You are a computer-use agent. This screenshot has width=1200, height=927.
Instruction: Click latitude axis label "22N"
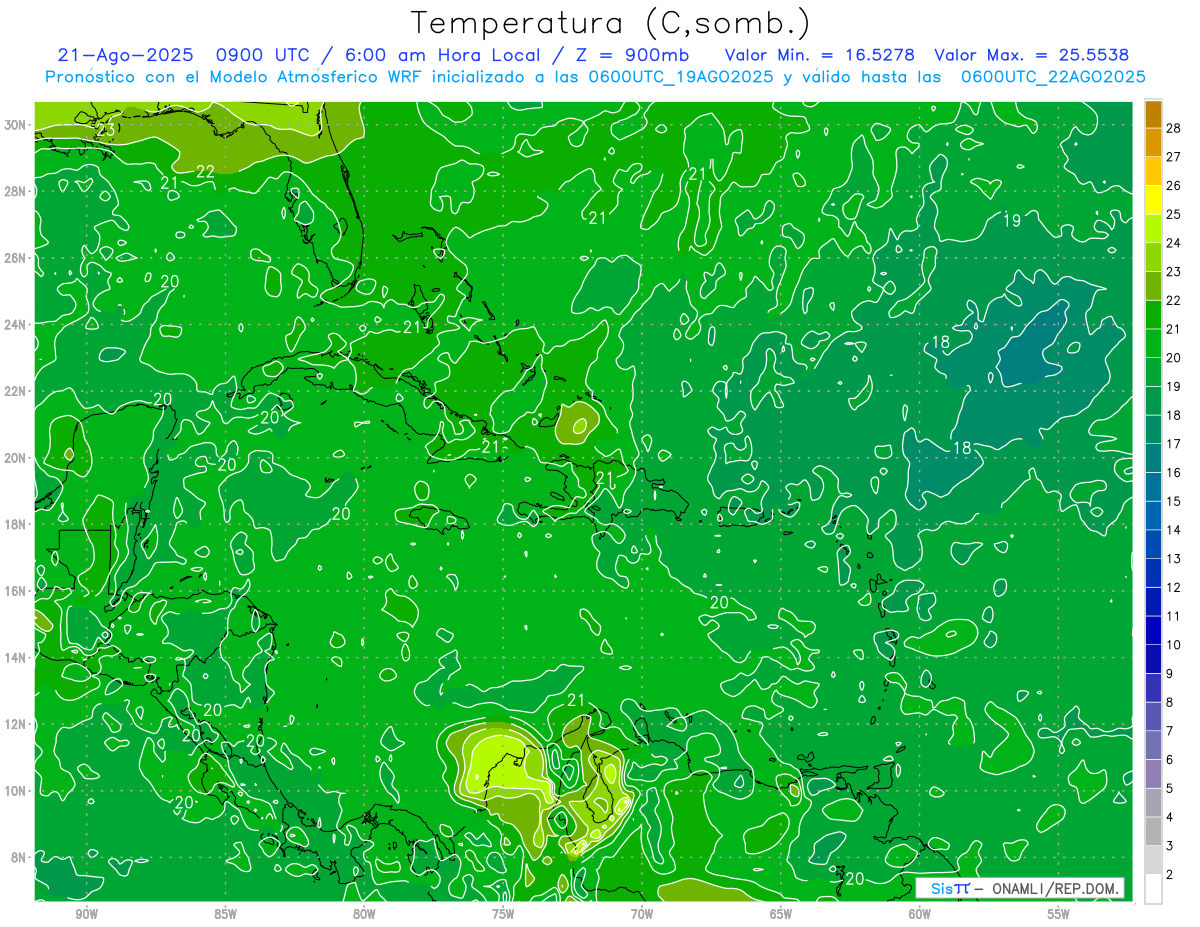[17, 391]
